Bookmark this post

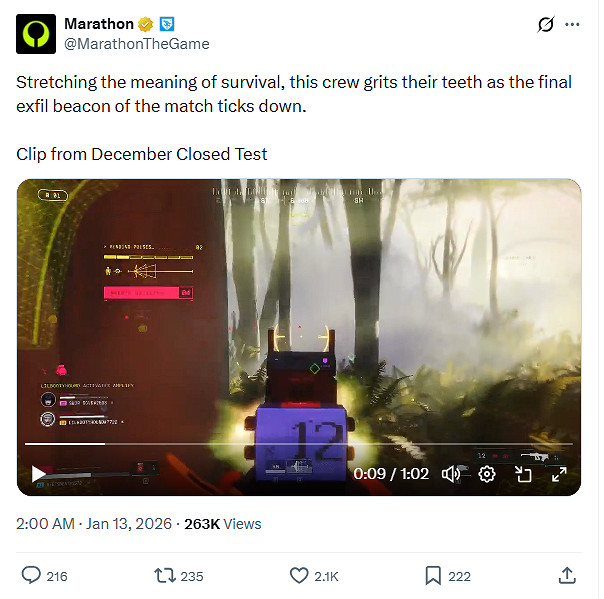[x=433, y=576]
